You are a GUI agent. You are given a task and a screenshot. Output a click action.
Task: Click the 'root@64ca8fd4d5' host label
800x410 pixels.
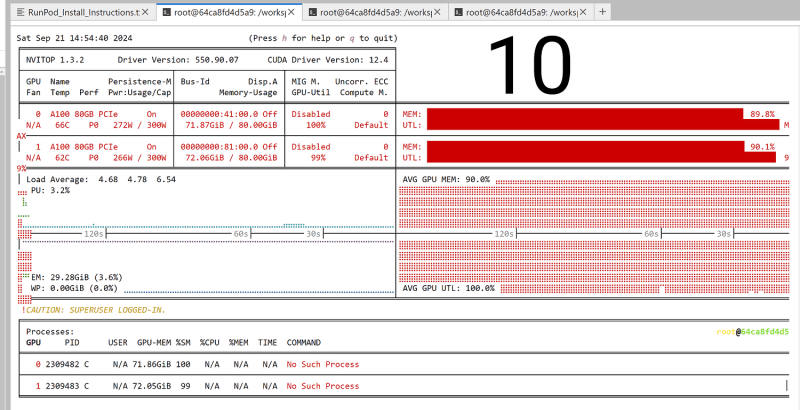point(753,332)
